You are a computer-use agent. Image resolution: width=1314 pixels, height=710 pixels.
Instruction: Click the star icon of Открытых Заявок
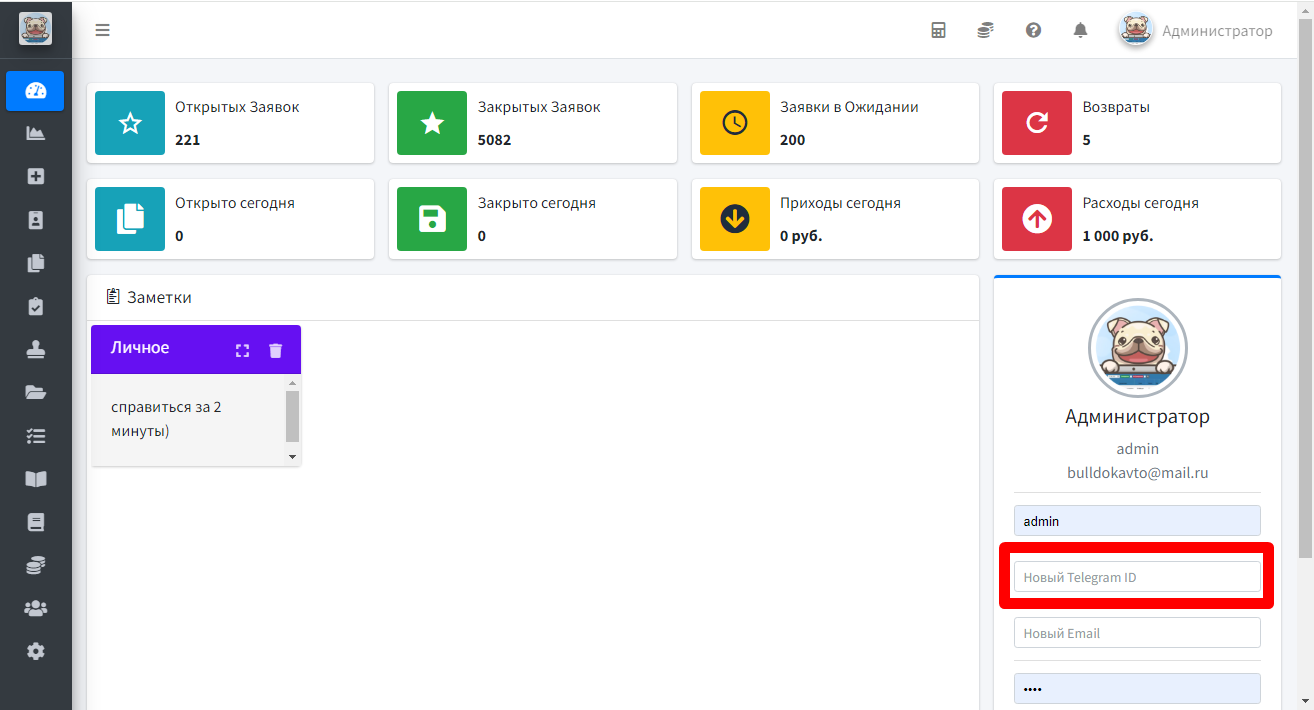click(130, 123)
